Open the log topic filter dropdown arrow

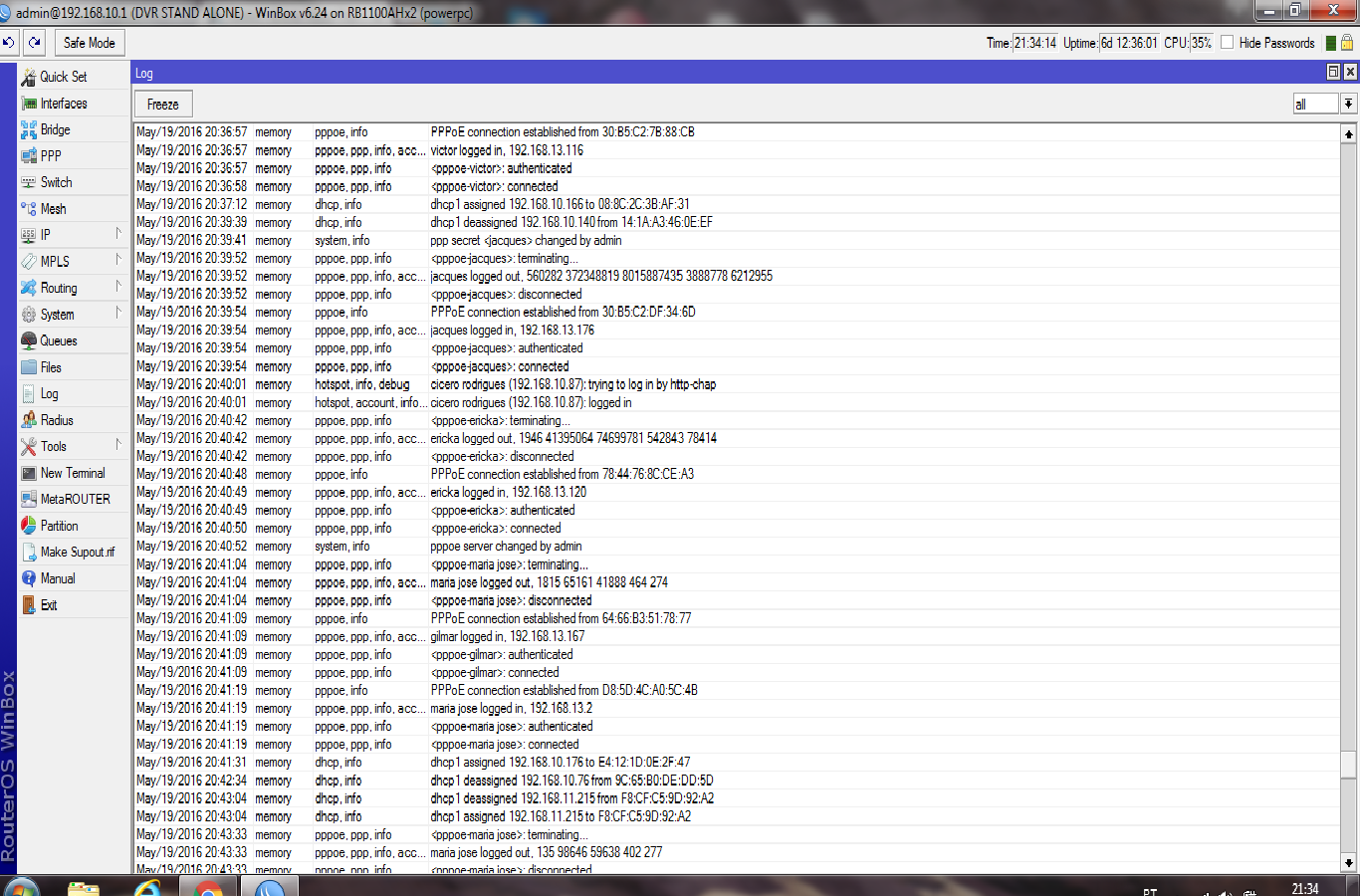[x=1348, y=104]
